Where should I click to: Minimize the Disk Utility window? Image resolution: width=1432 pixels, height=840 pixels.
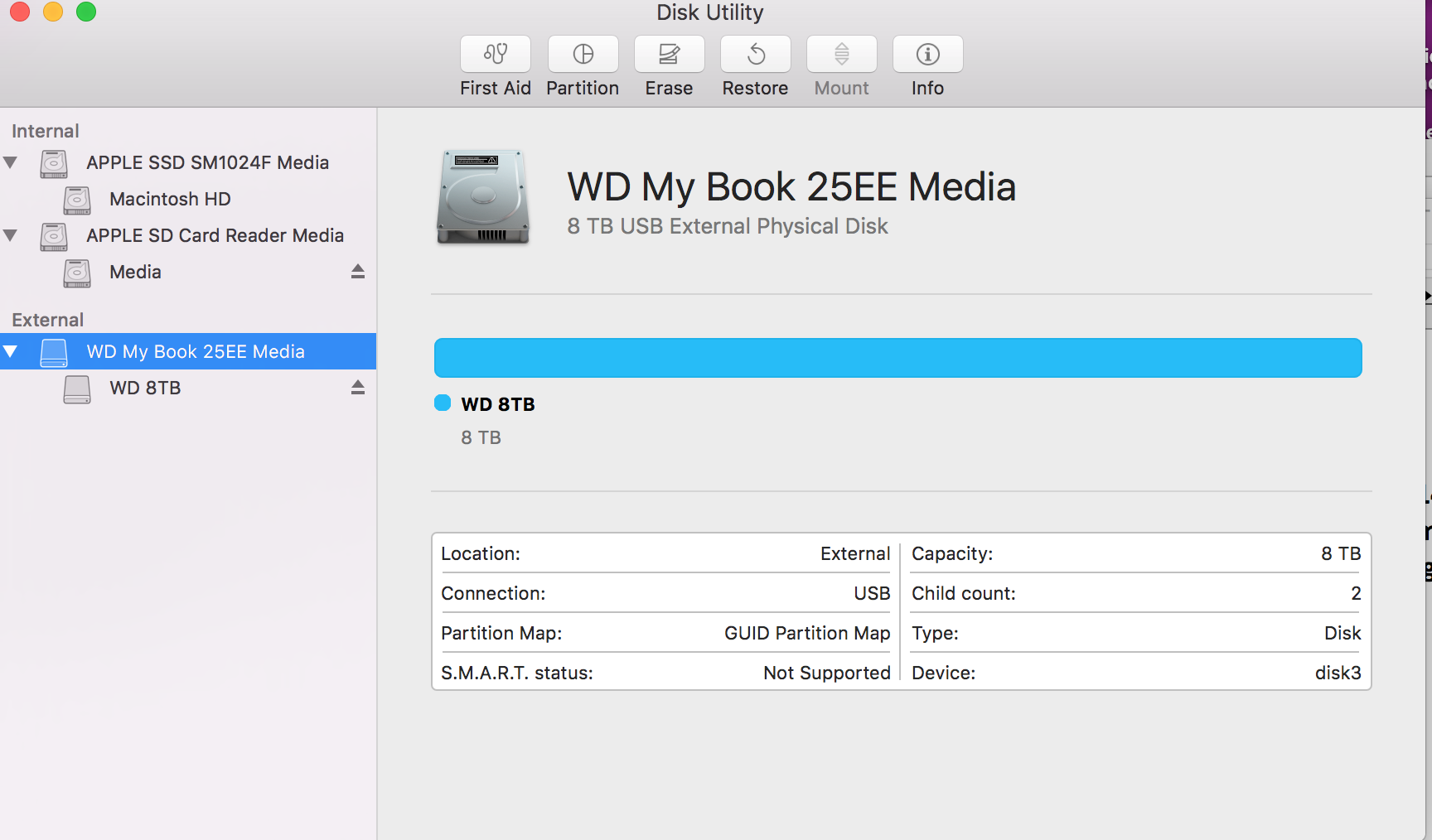coord(53,12)
